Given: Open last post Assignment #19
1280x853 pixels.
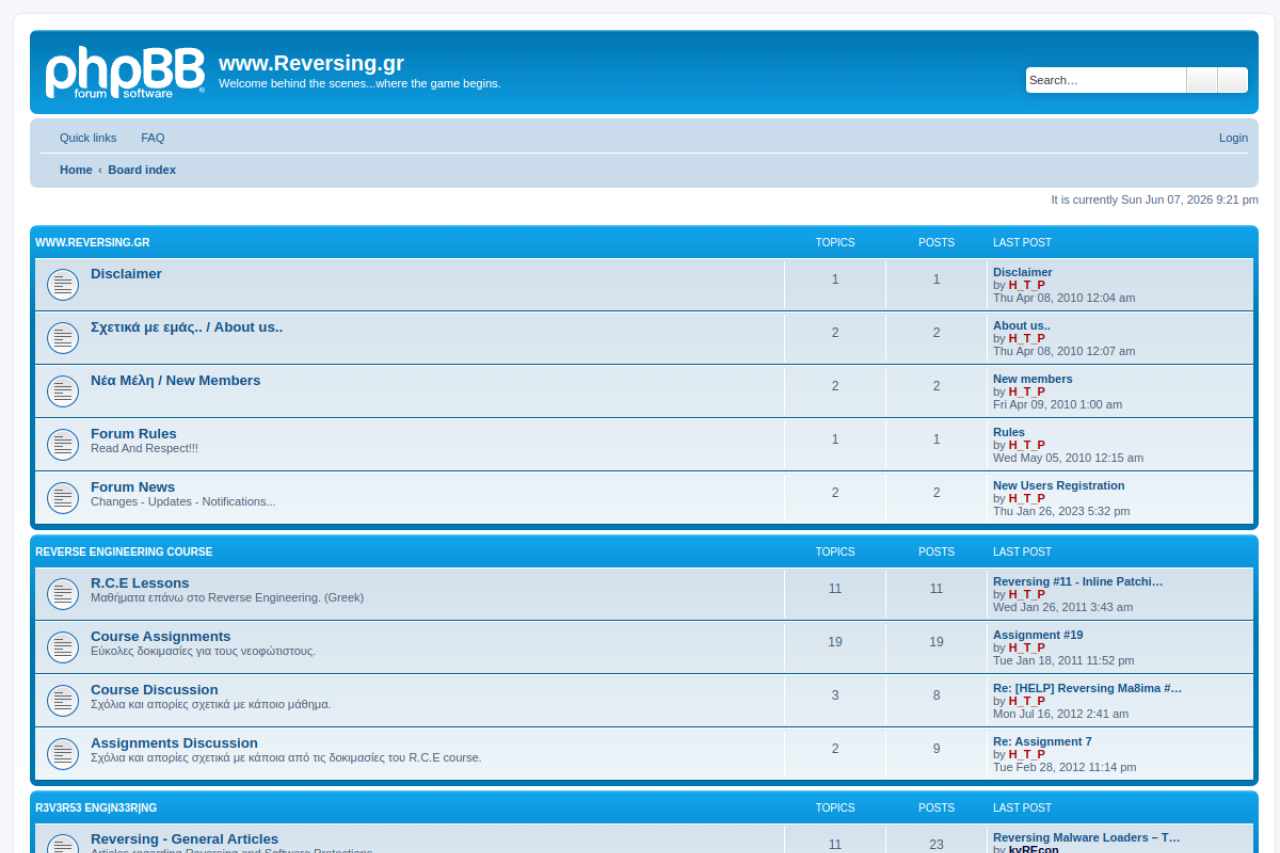Looking at the screenshot, I should coord(1038,635).
